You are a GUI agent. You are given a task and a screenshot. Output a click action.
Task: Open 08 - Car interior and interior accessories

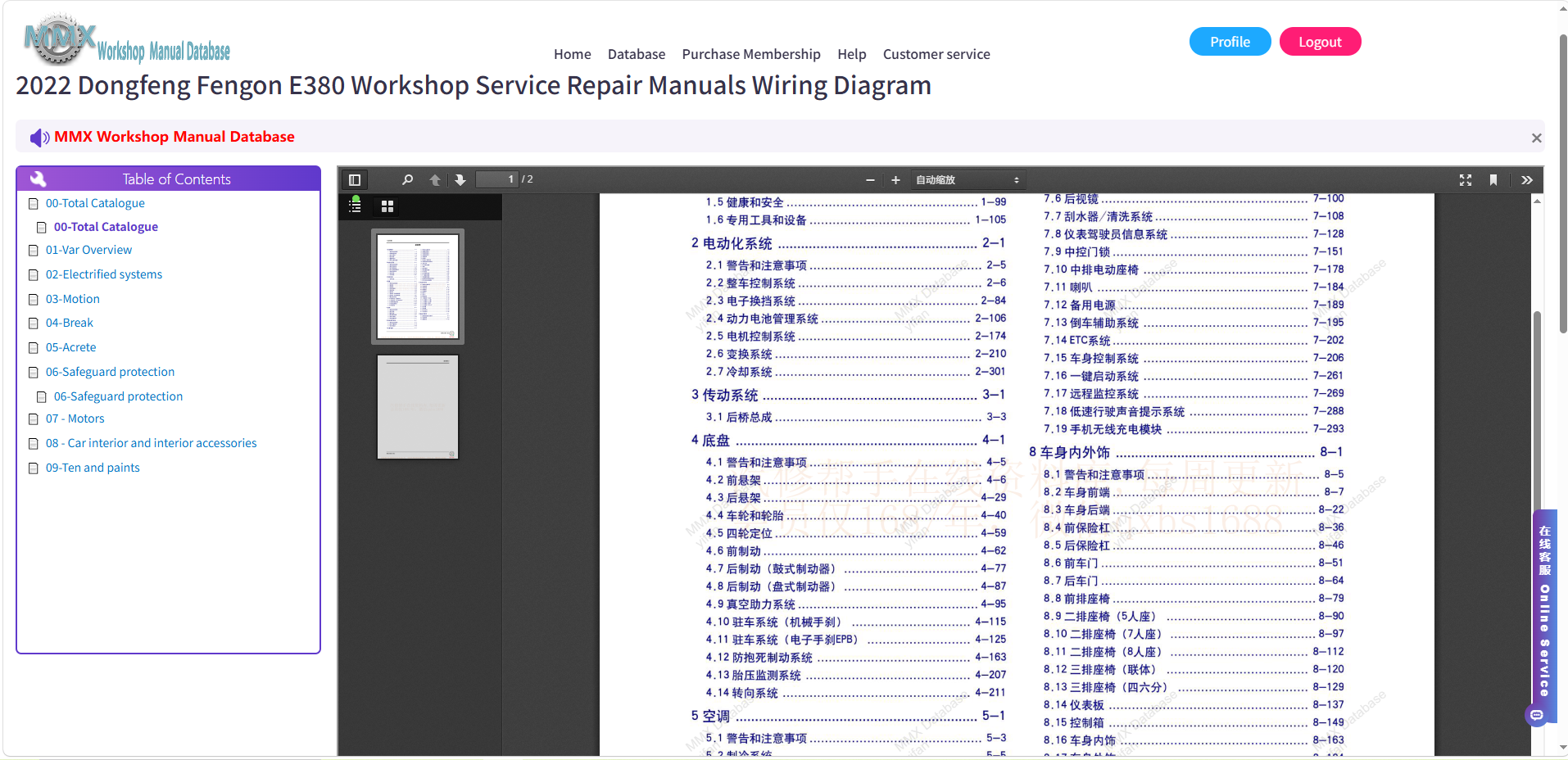click(x=152, y=443)
